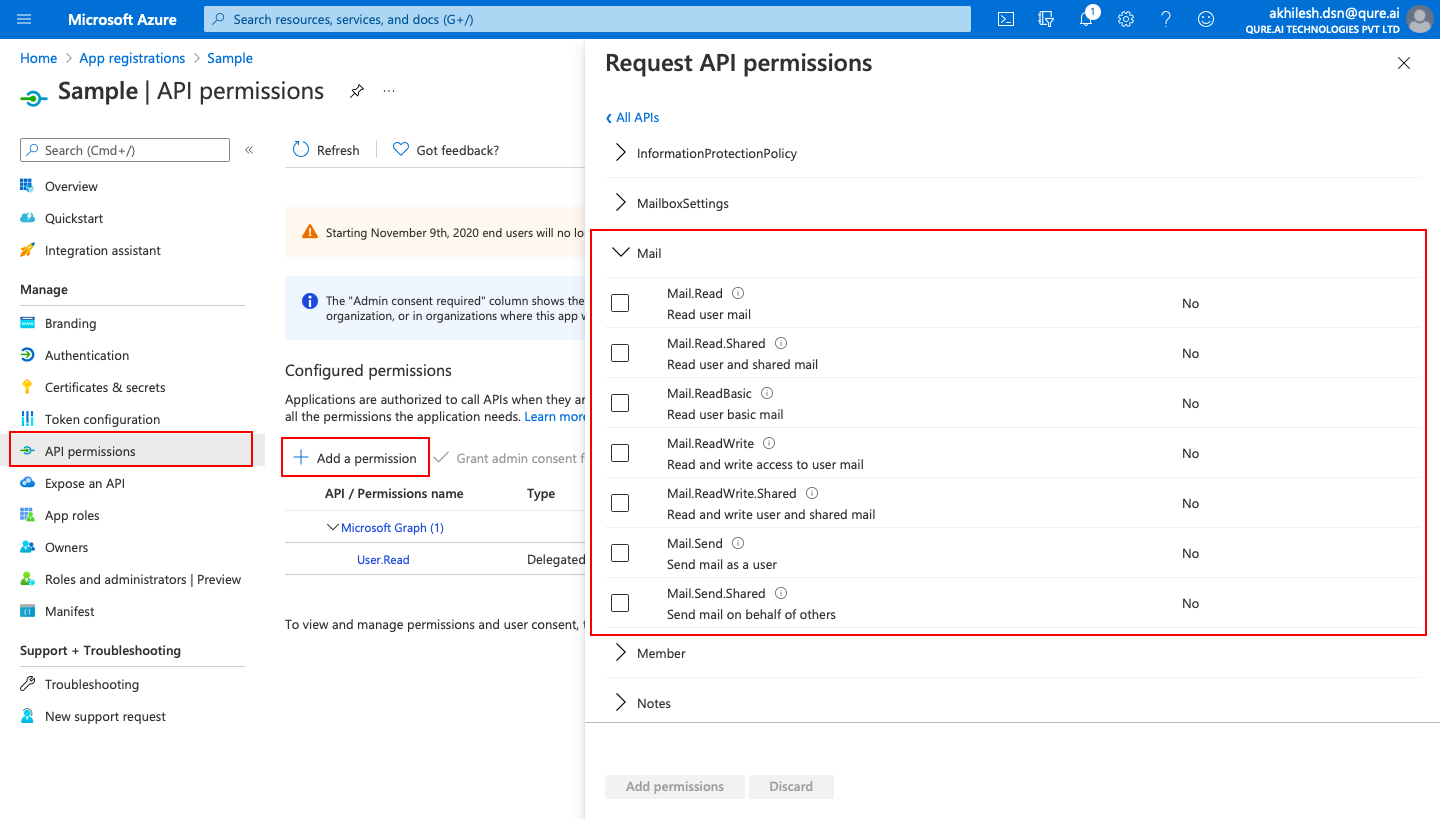The height and width of the screenshot is (819, 1440).
Task: Go to App registrations breadcrumb
Action: point(132,58)
